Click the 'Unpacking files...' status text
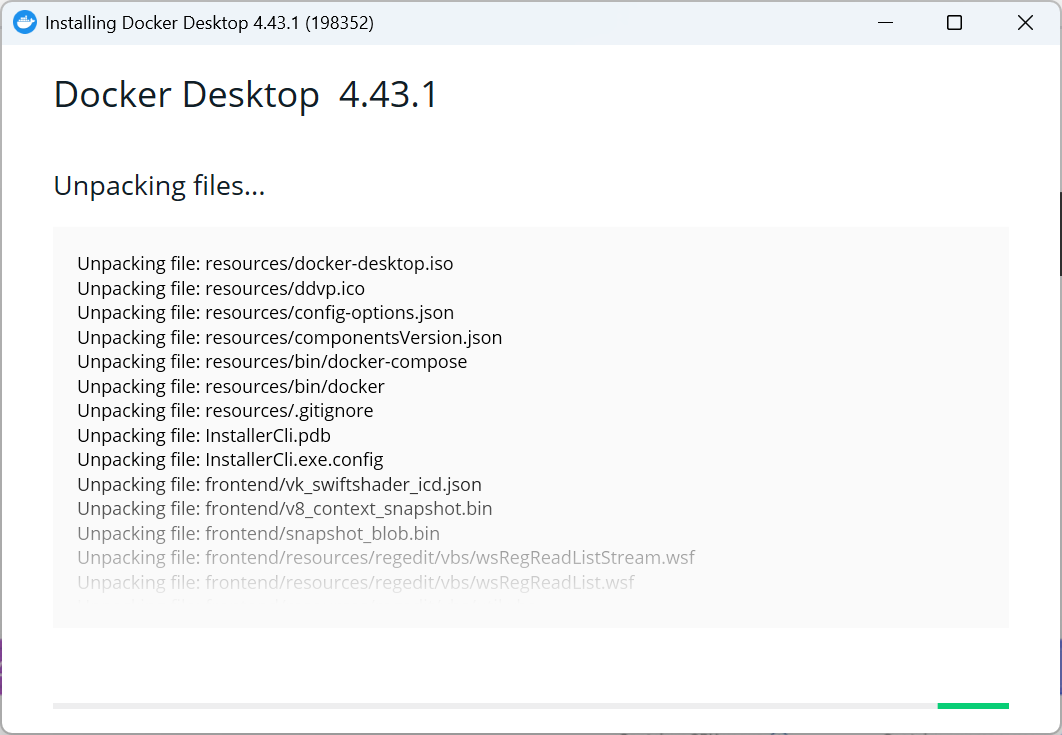Viewport: 1062px width, 735px height. pyautogui.click(x=159, y=186)
